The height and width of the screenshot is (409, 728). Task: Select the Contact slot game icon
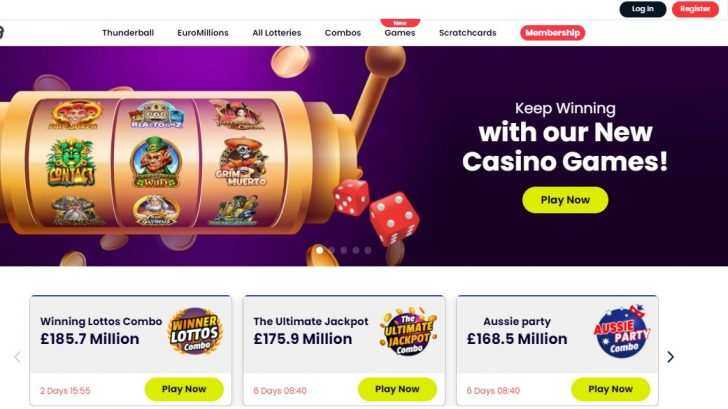click(72, 162)
